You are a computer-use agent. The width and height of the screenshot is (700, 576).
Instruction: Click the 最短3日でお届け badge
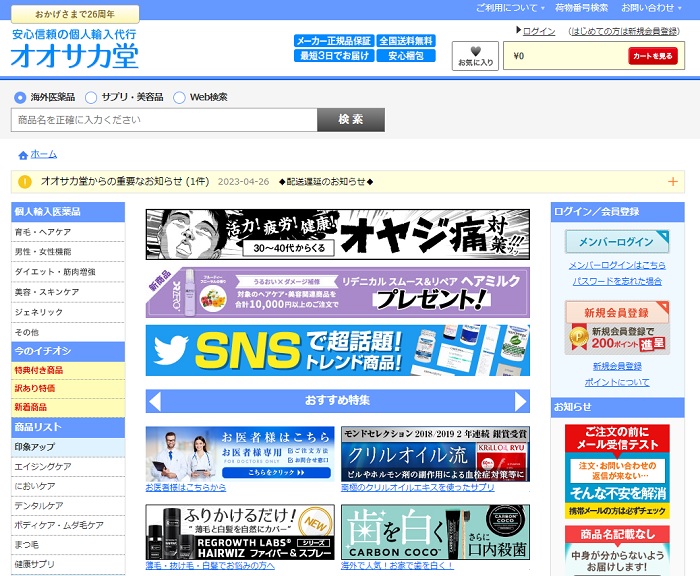pos(334,56)
